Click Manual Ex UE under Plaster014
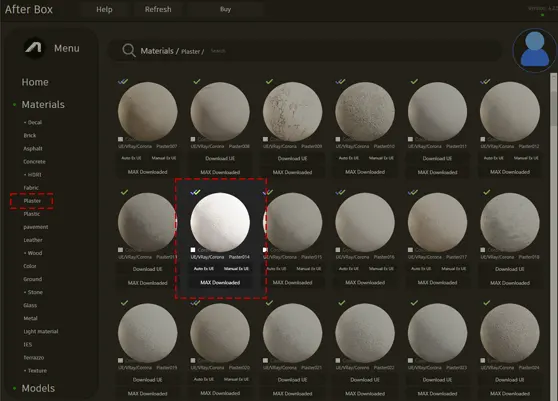Screen dimensions: 558x401 pyautogui.click(x=236, y=269)
